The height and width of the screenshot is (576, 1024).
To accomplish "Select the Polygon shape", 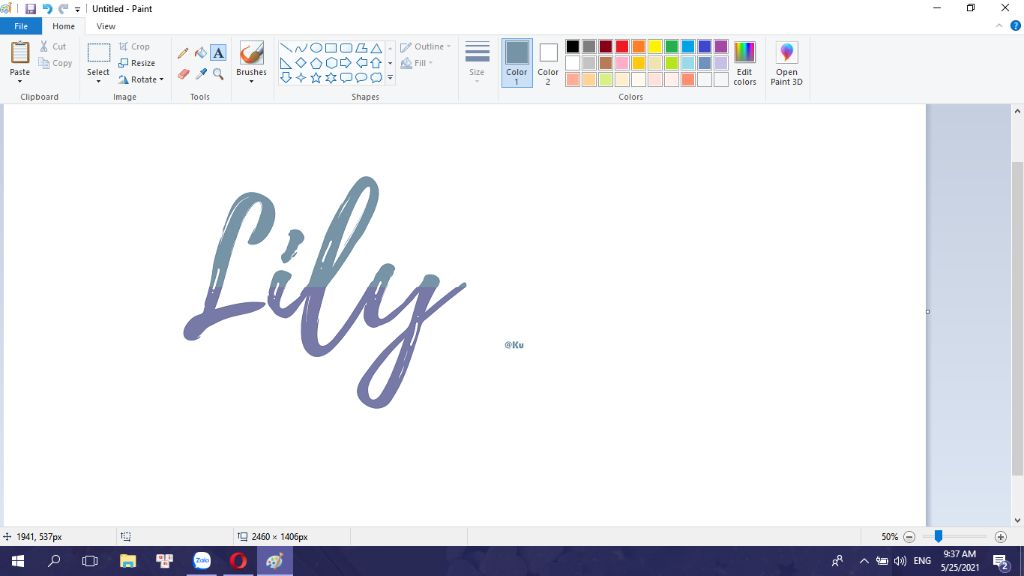I will (361, 48).
